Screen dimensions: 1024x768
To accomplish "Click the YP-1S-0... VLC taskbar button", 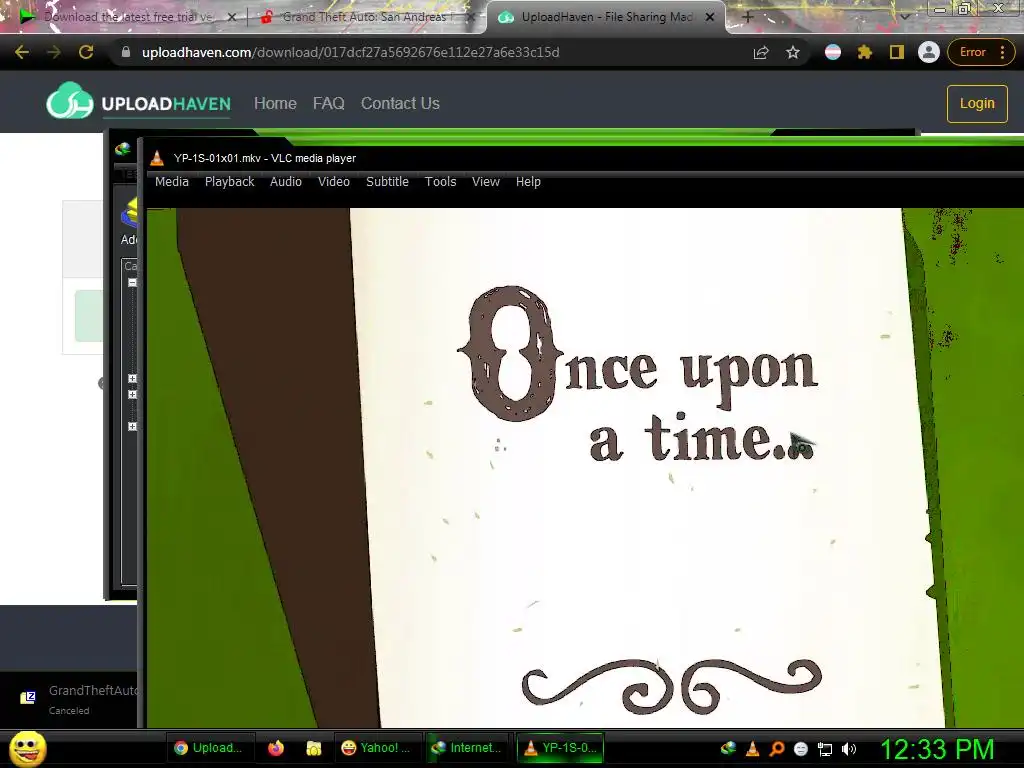I will click(560, 748).
